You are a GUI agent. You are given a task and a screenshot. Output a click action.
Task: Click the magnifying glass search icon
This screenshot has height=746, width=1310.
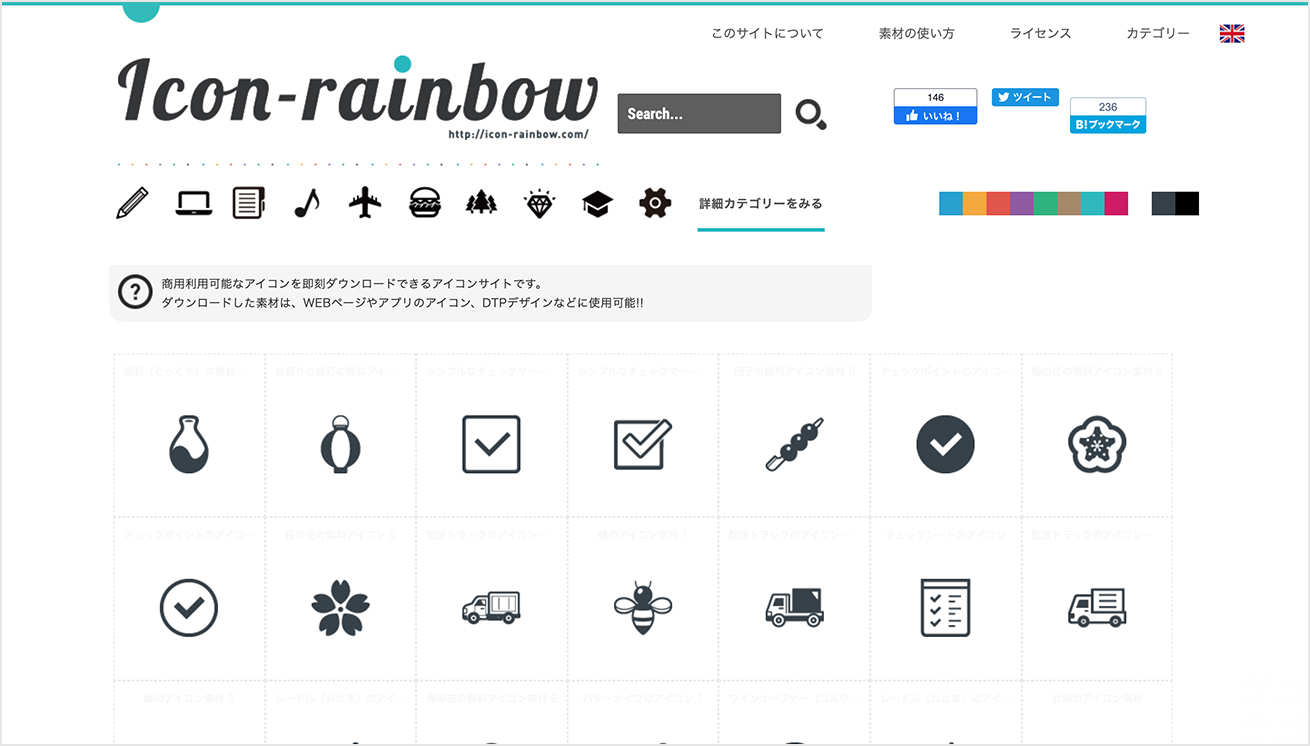[810, 113]
